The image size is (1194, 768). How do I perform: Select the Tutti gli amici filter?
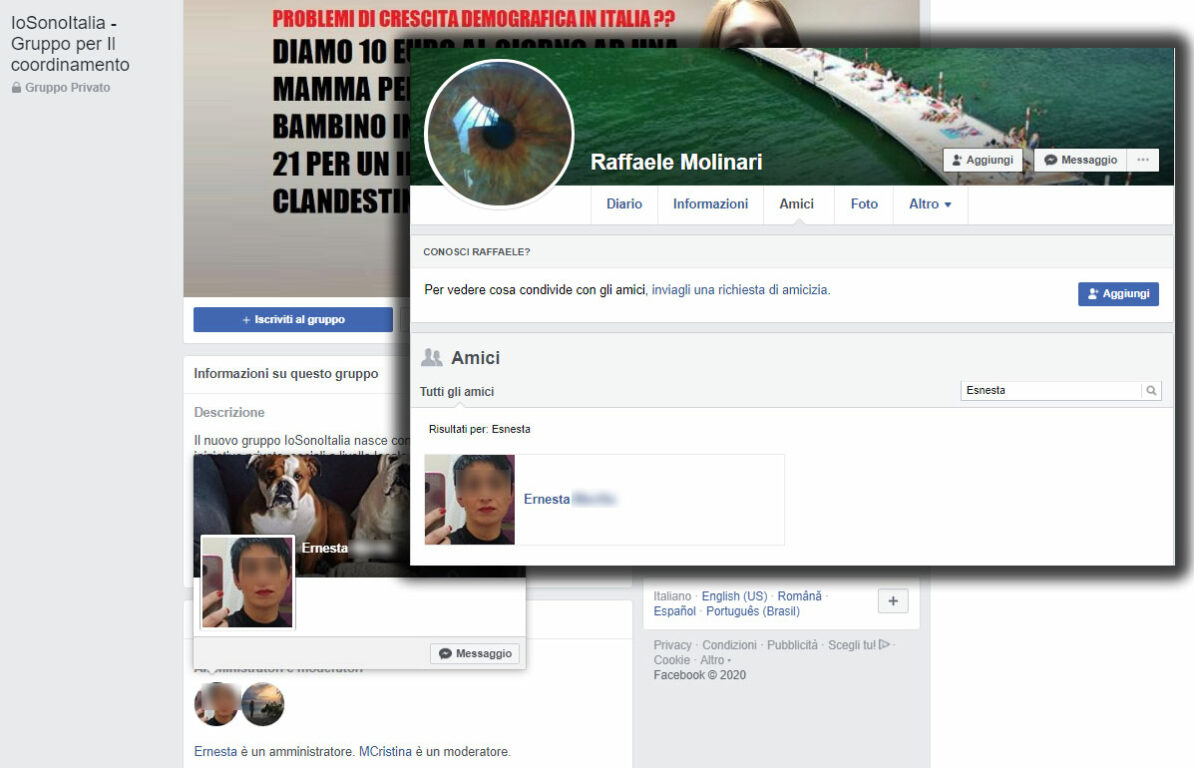tap(457, 392)
